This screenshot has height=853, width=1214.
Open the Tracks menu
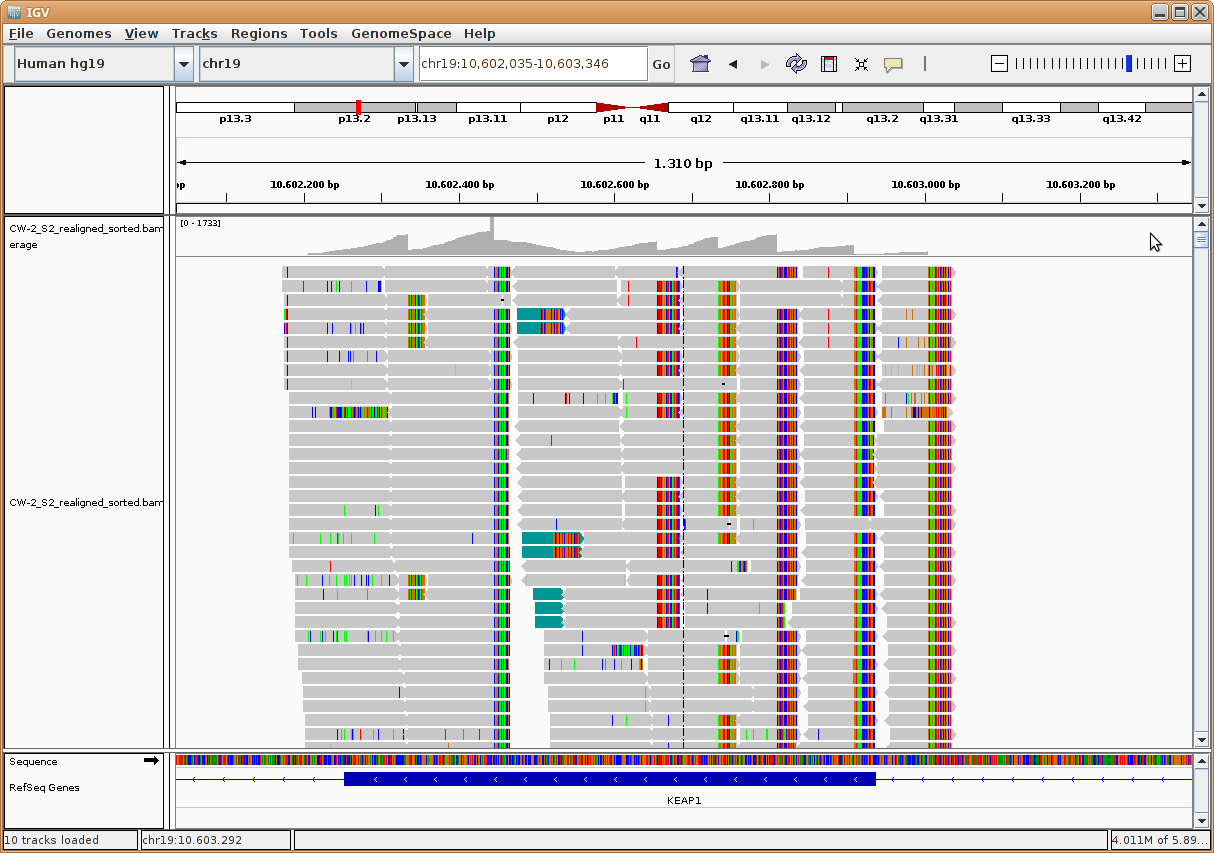pyautogui.click(x=194, y=33)
